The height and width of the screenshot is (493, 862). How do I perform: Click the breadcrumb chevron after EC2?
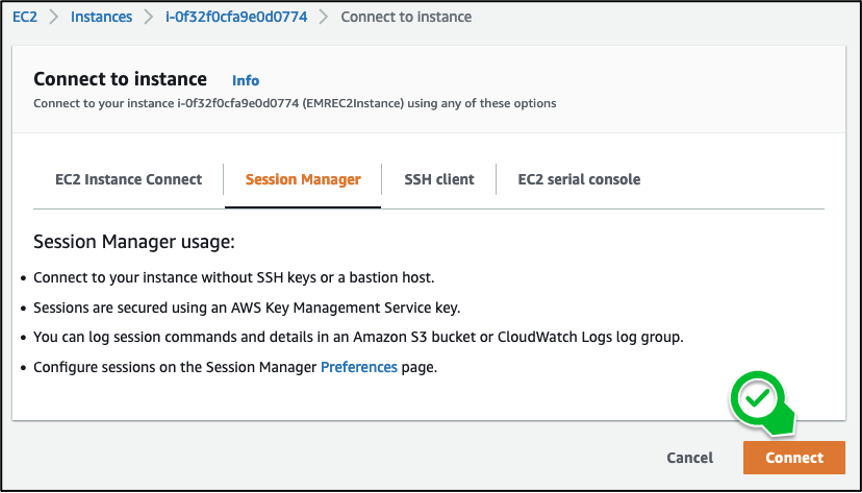[54, 17]
